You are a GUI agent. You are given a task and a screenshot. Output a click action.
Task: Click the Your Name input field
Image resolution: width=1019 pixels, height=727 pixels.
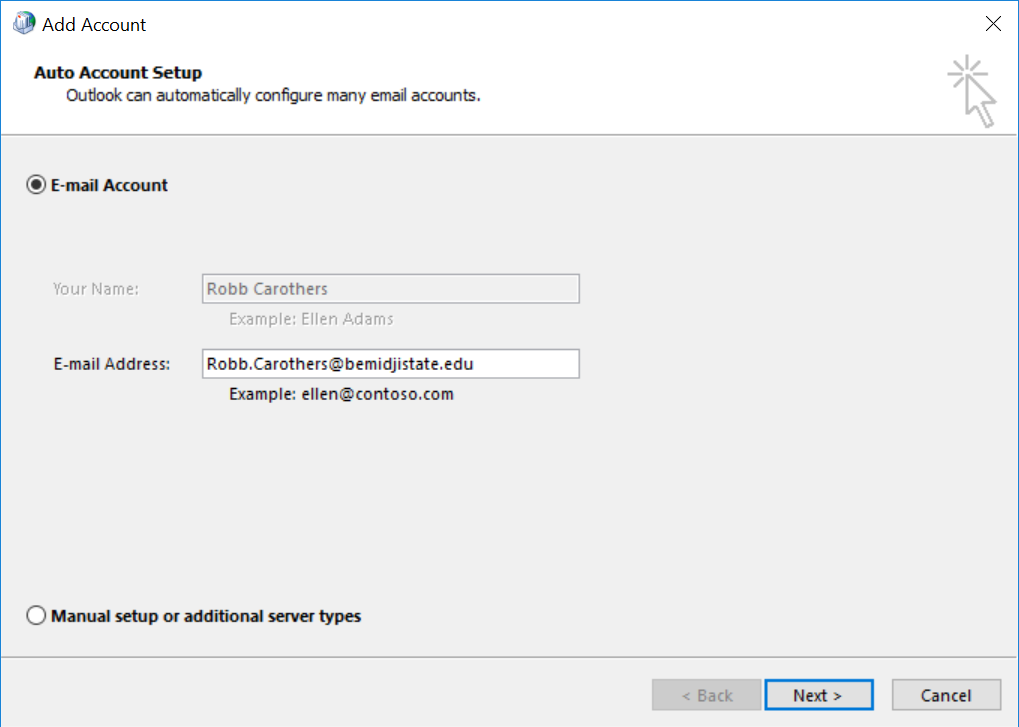point(391,288)
